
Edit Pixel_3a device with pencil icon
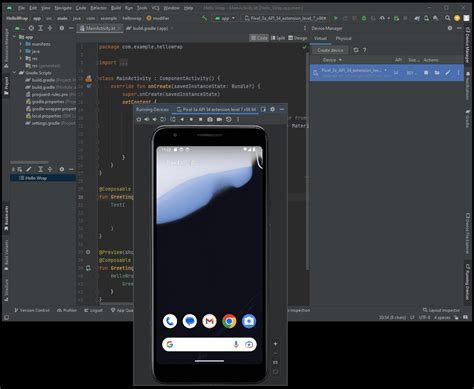(448, 72)
